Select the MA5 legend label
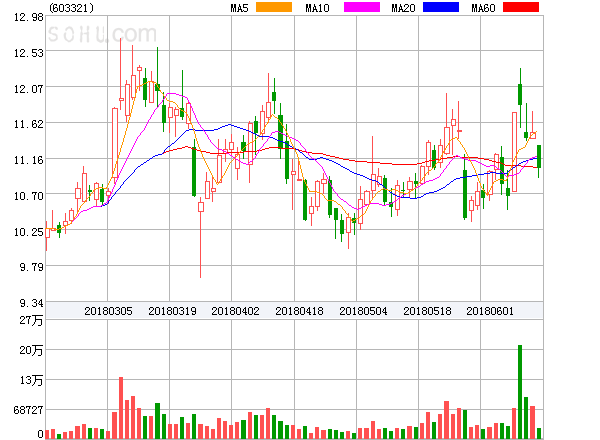600x440 pixels. pyautogui.click(x=239, y=8)
